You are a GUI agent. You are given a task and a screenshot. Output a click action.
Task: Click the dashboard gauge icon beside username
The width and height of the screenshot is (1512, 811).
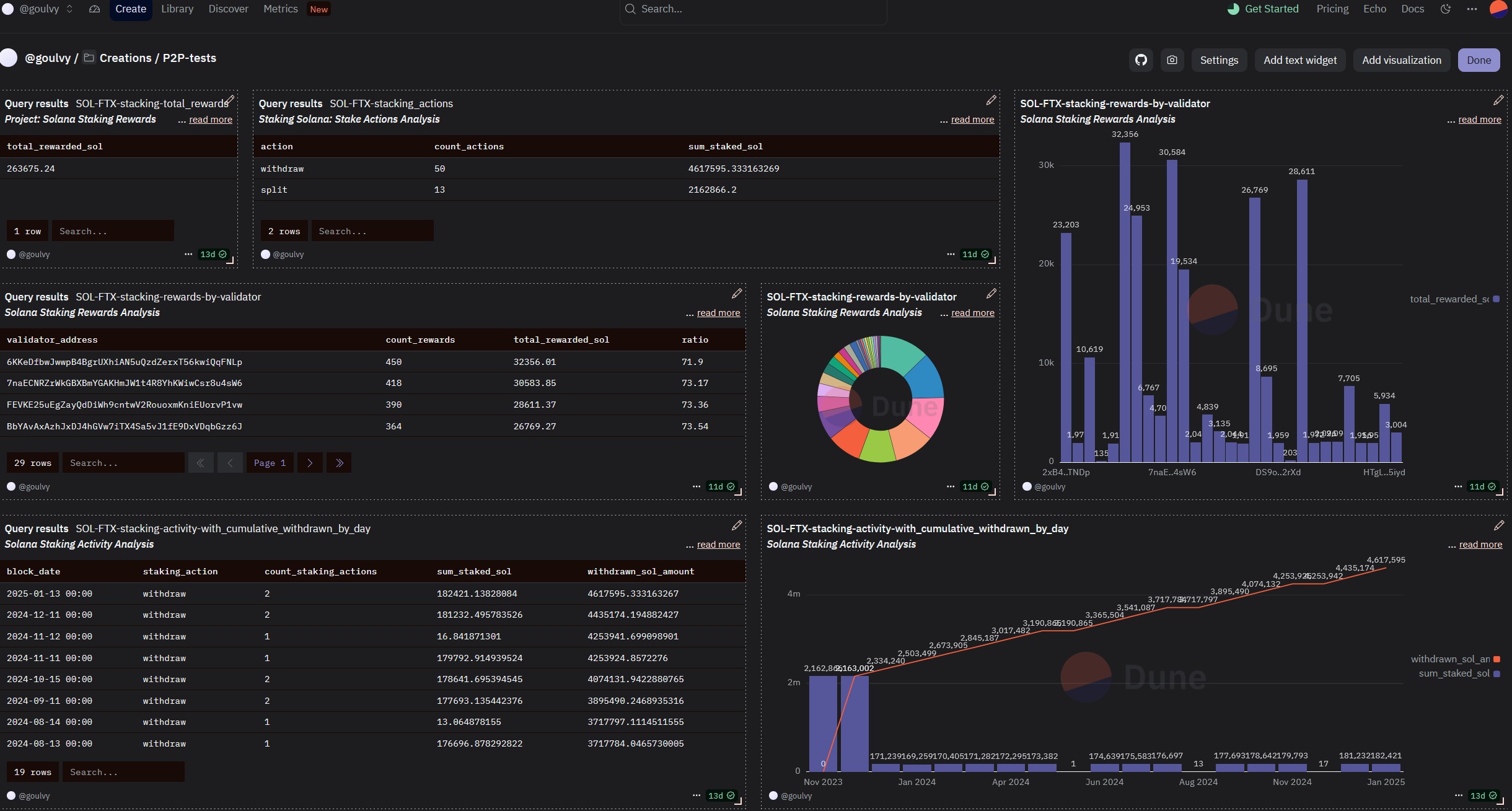tap(94, 9)
